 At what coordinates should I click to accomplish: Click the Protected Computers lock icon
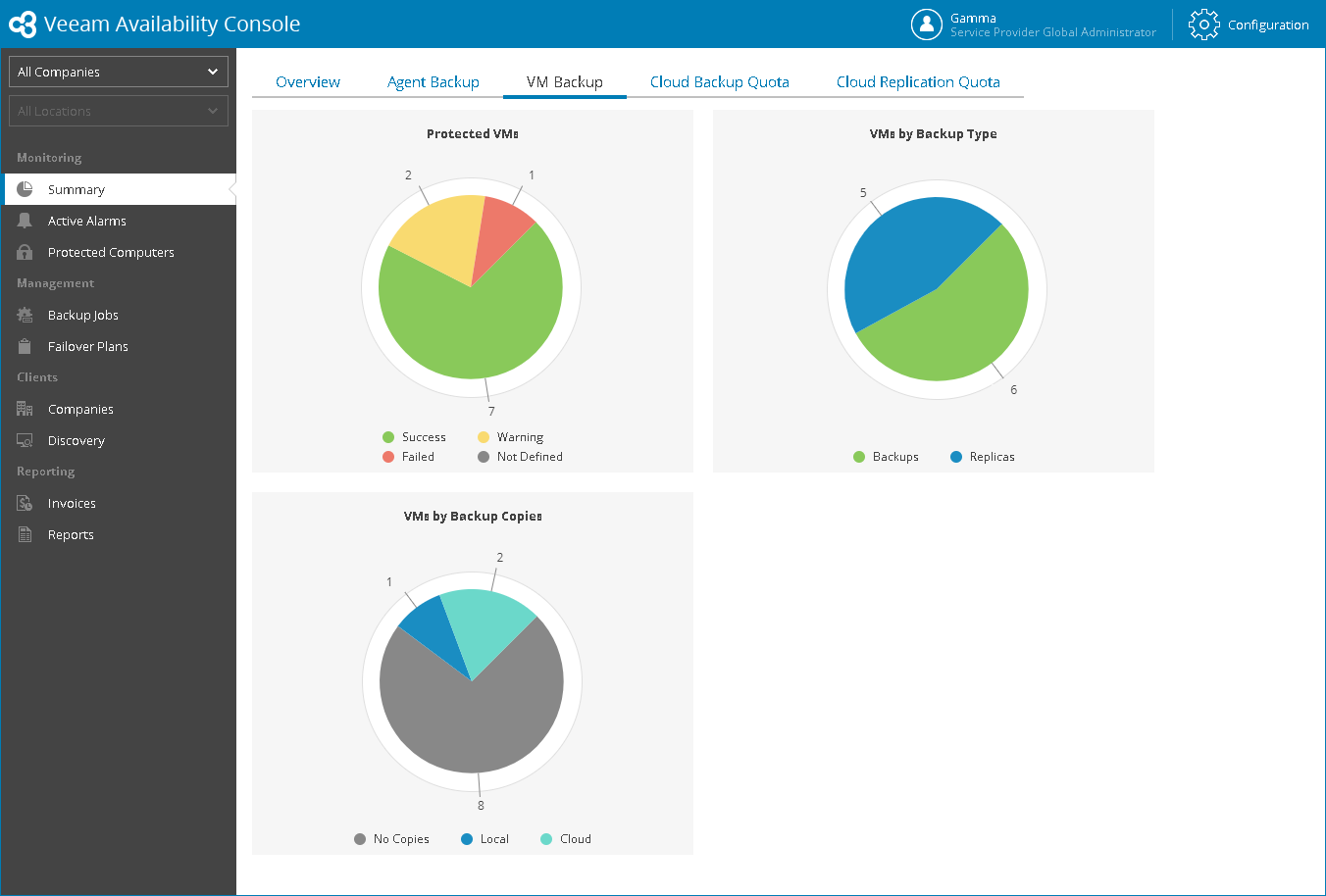point(25,252)
